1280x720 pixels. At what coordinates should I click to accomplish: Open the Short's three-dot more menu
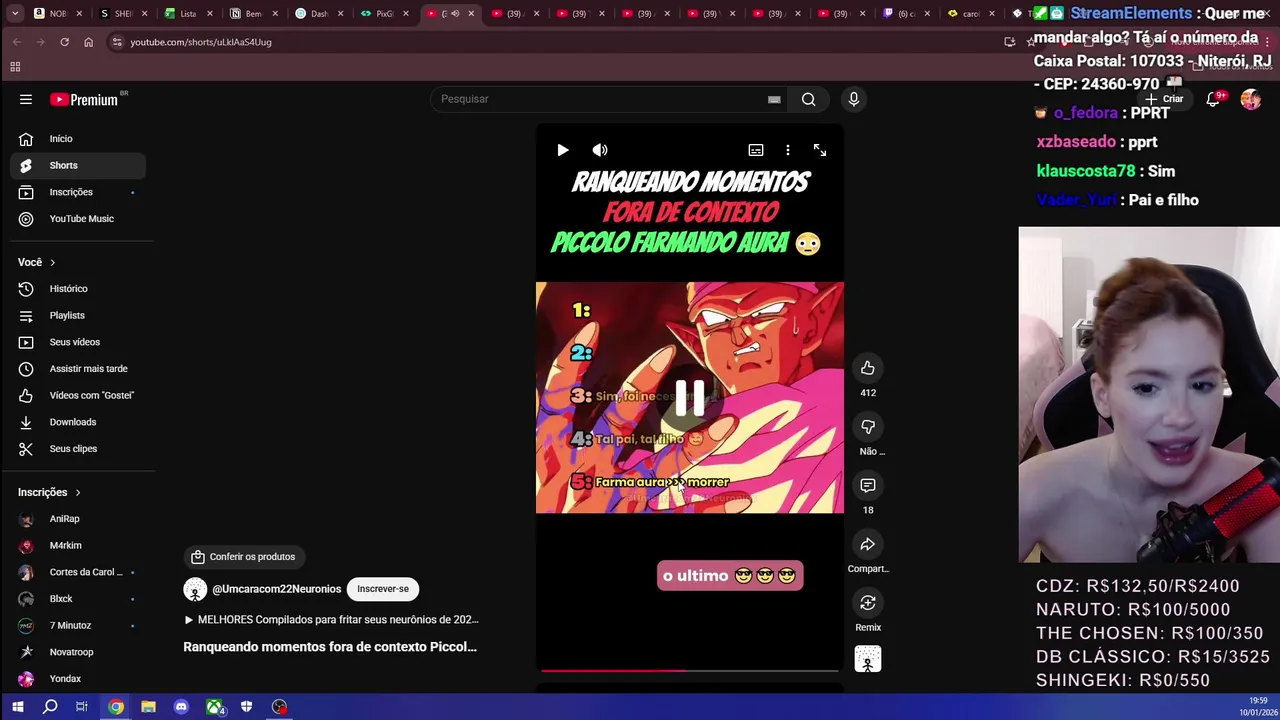tap(788, 150)
